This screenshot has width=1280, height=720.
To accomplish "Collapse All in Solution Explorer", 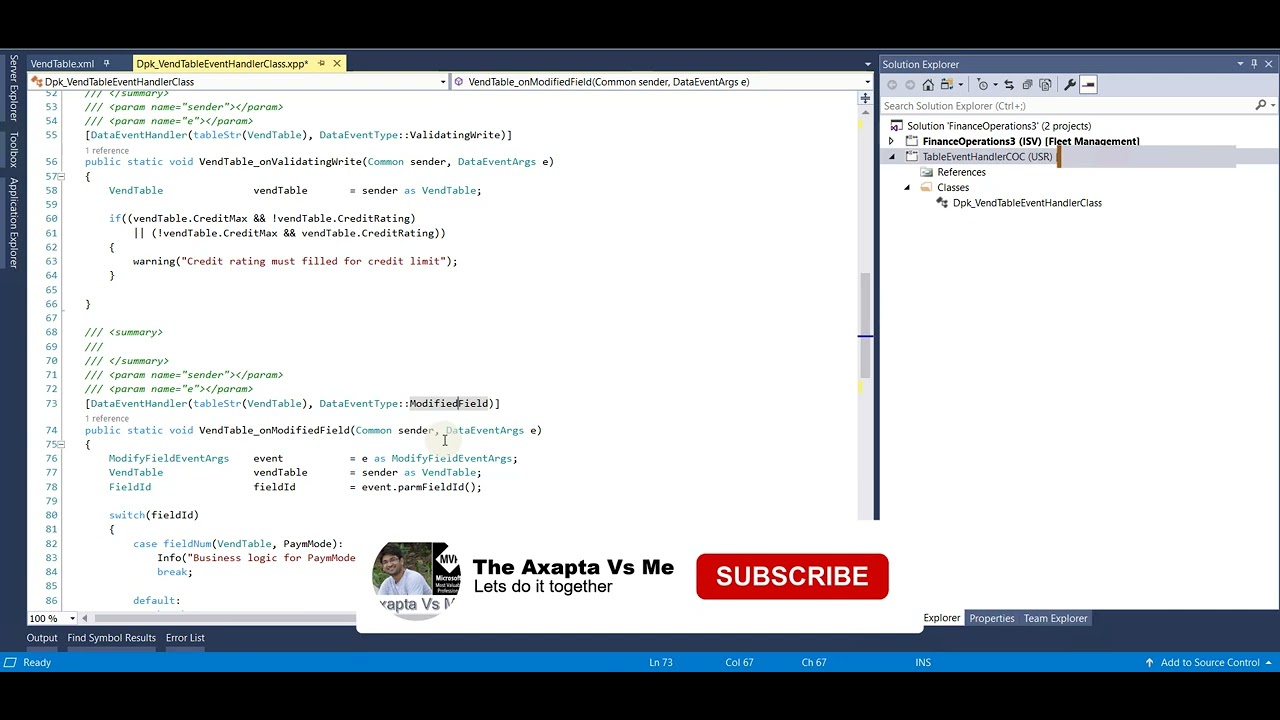I will (1027, 85).
